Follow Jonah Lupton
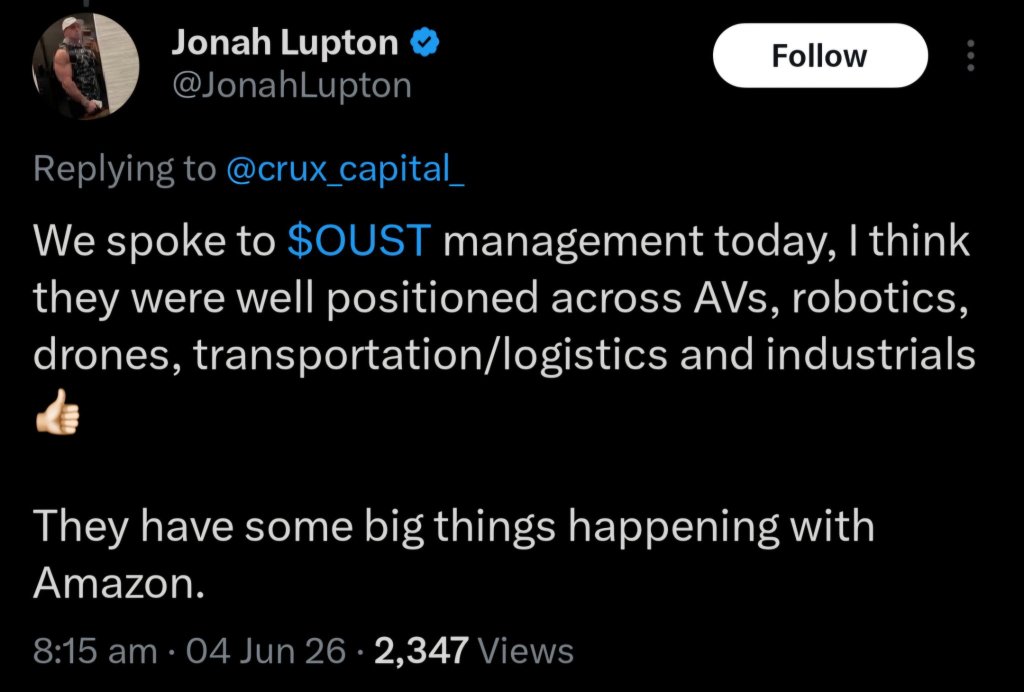The width and height of the screenshot is (1024, 692). [820, 55]
